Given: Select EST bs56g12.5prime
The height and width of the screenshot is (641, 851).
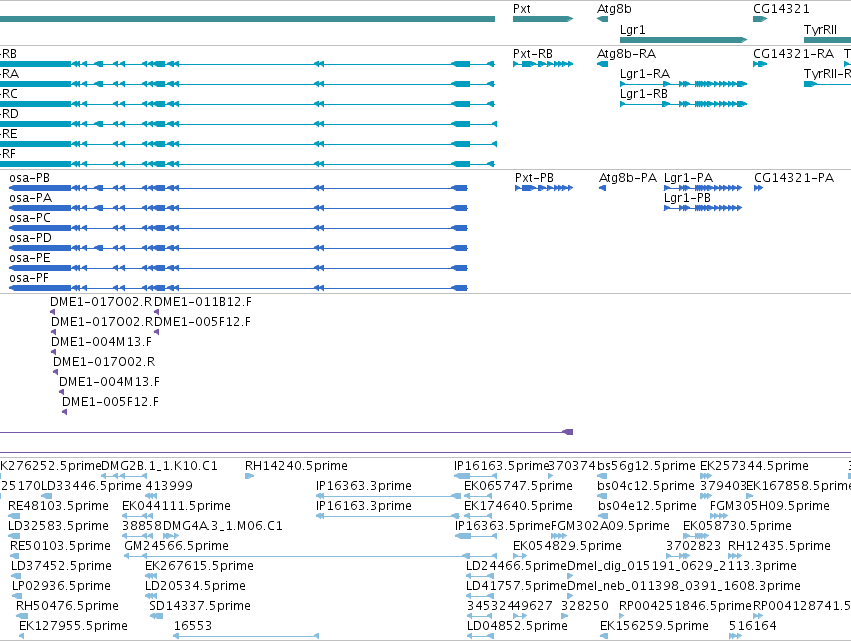Looking at the screenshot, I should coord(646,466).
